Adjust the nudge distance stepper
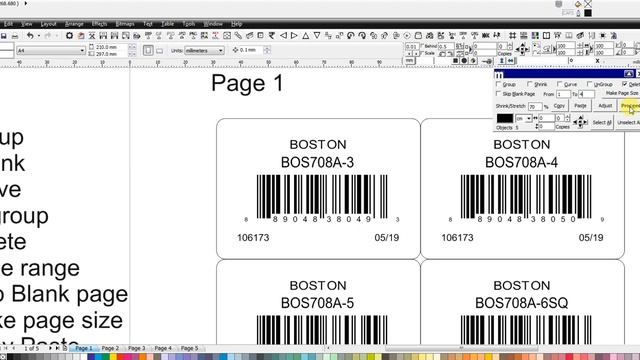Viewport: 640px width, 360px height. (267, 50)
